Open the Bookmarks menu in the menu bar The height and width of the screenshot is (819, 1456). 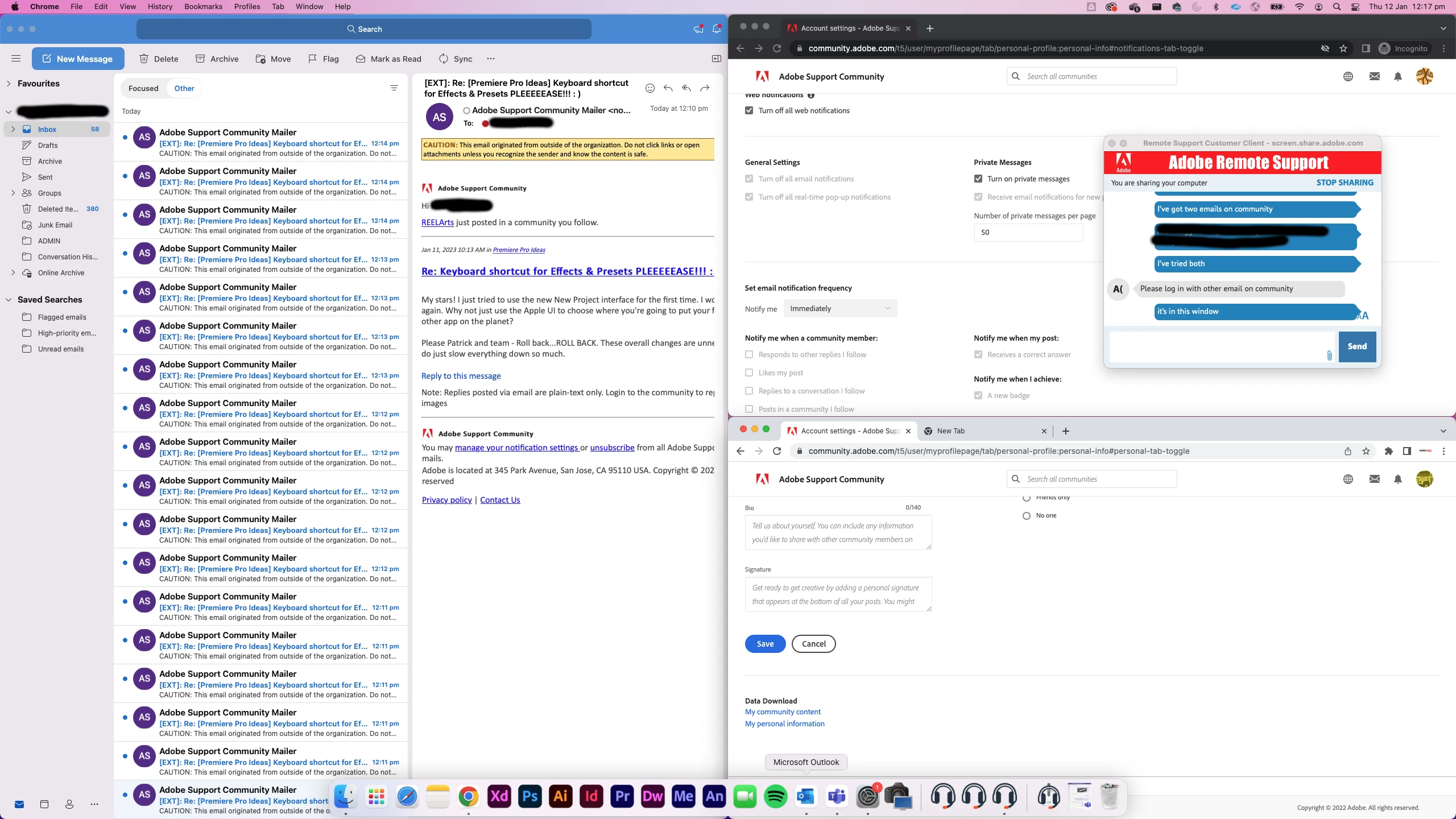point(203,6)
